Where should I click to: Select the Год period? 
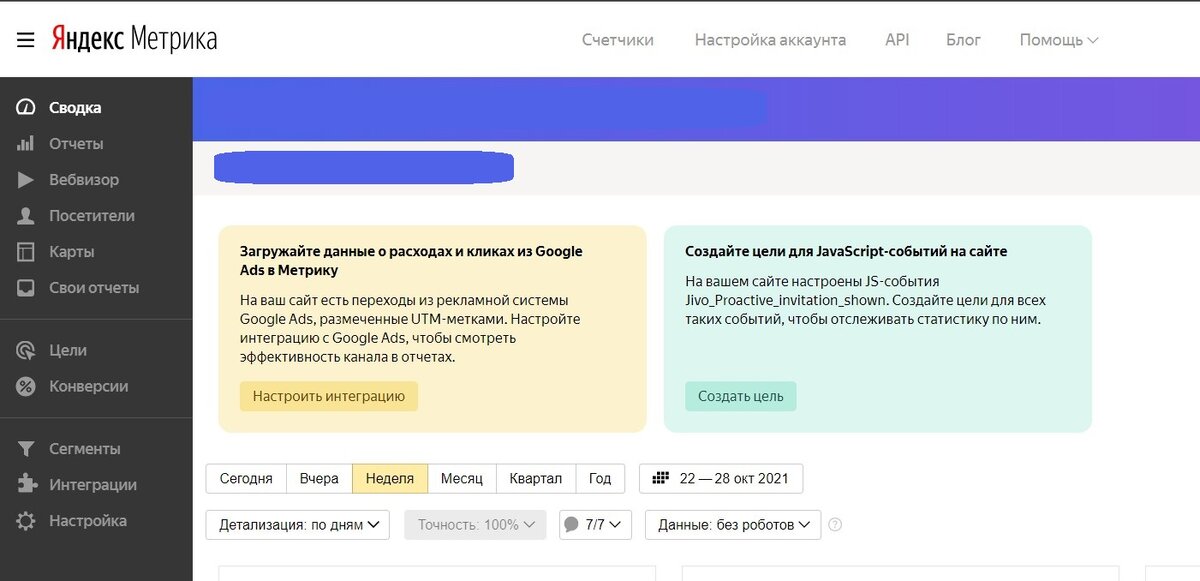coord(600,479)
